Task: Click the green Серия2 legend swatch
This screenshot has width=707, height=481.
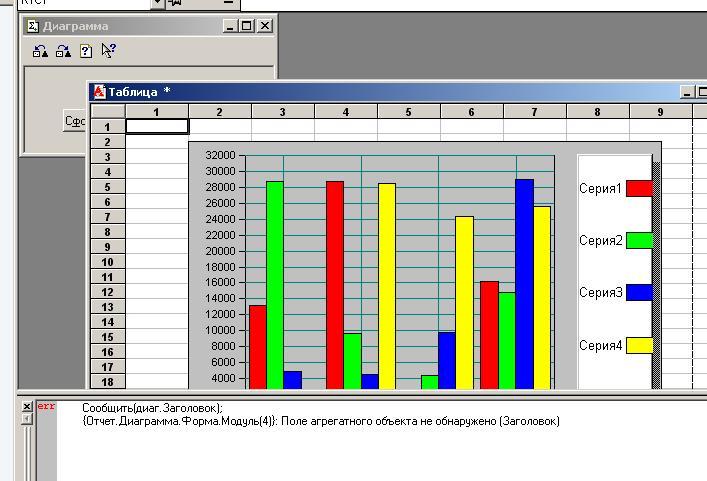Action: click(639, 240)
